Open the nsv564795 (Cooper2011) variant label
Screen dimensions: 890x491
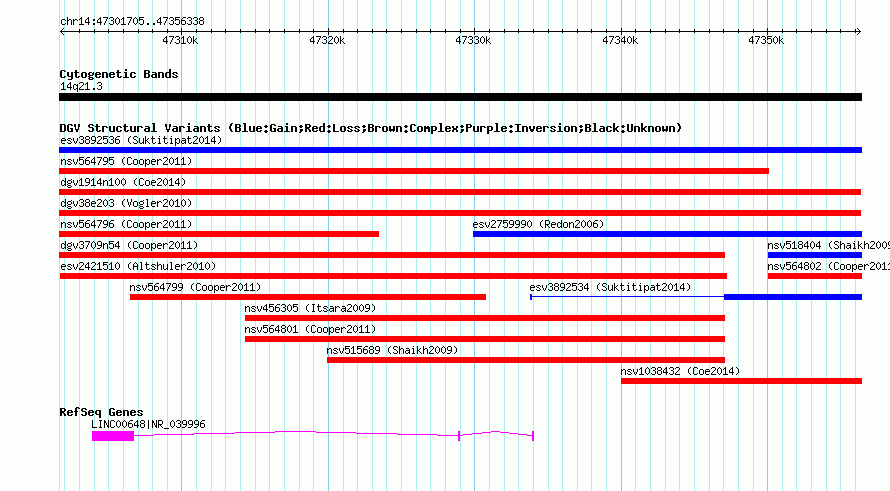(126, 161)
